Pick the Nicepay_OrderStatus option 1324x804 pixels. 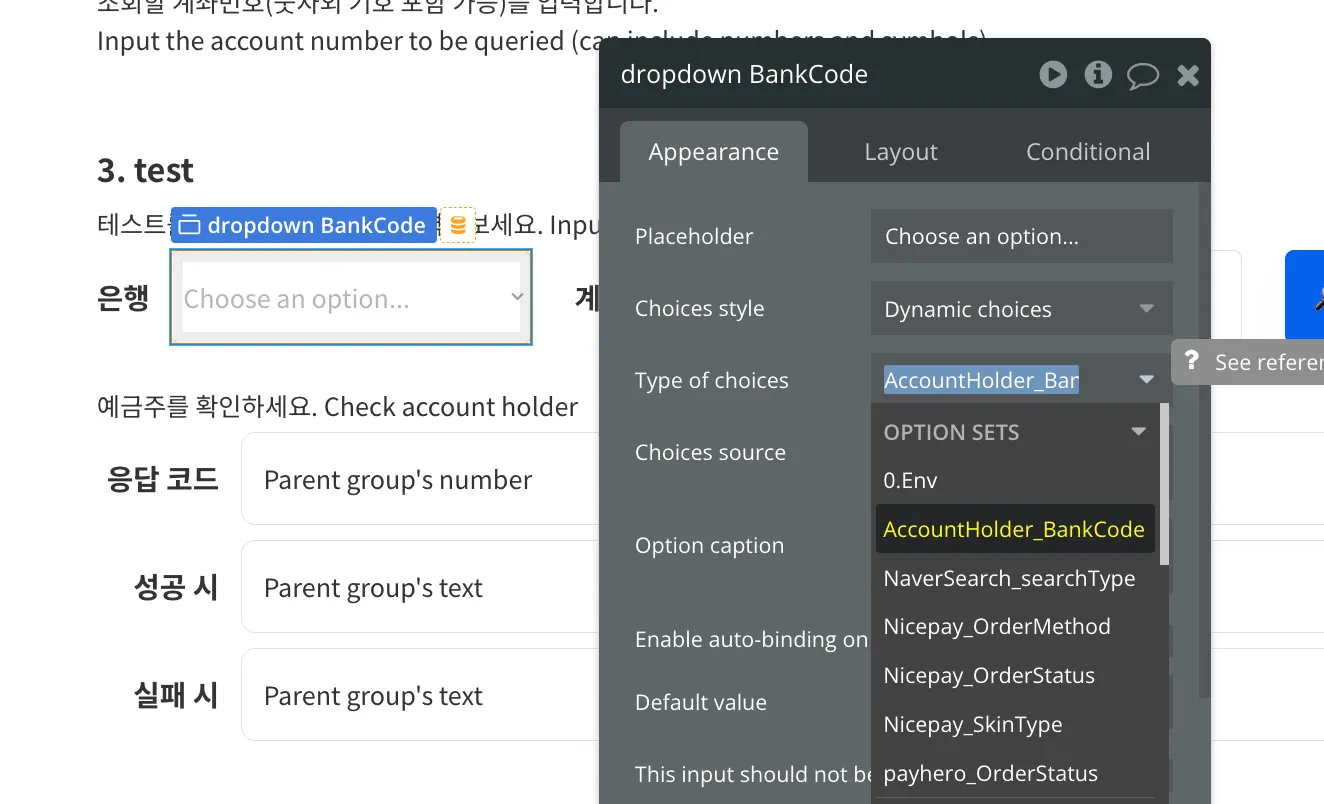pyautogui.click(x=988, y=676)
